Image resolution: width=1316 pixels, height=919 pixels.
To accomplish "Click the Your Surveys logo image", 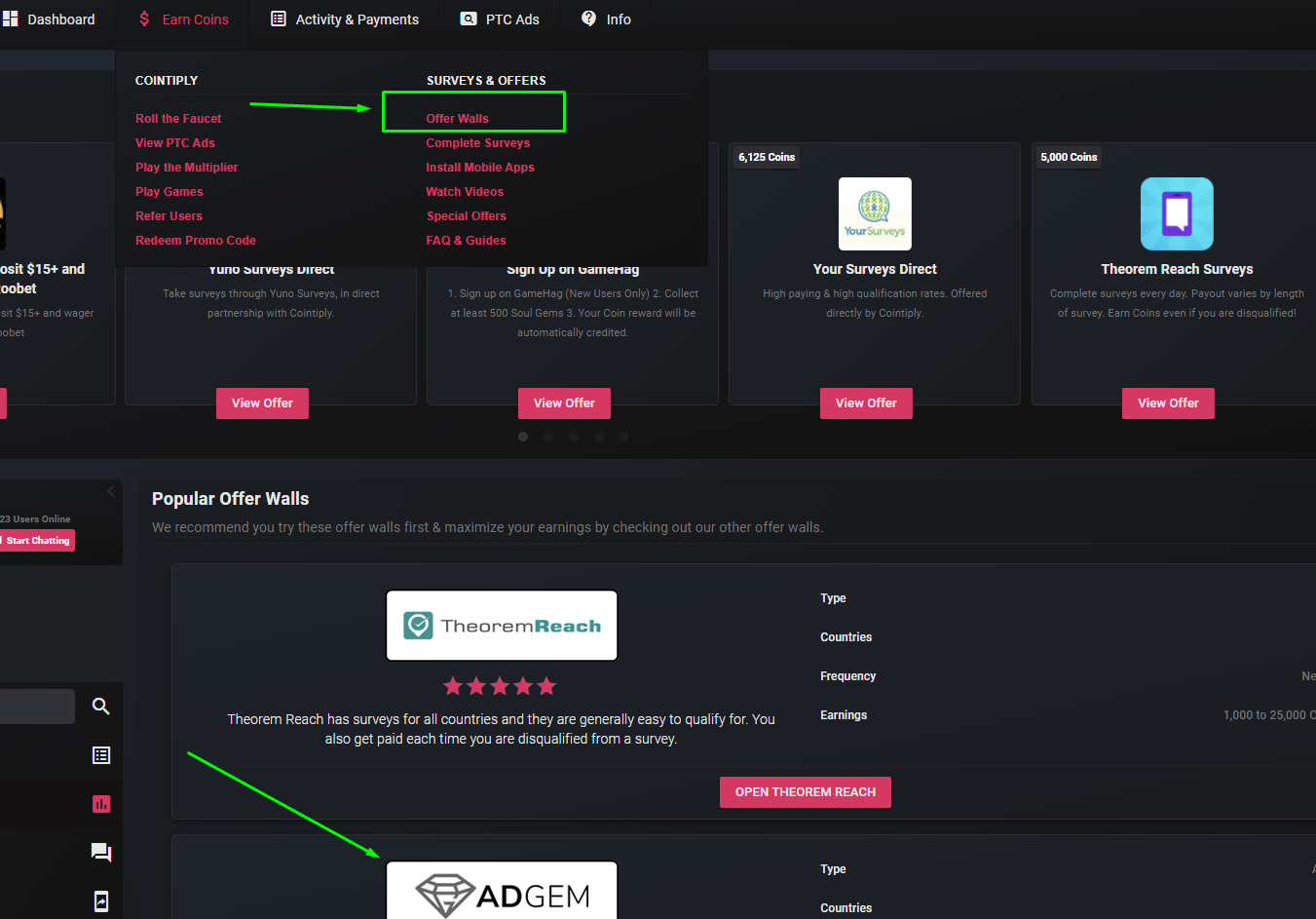I will coord(875,213).
